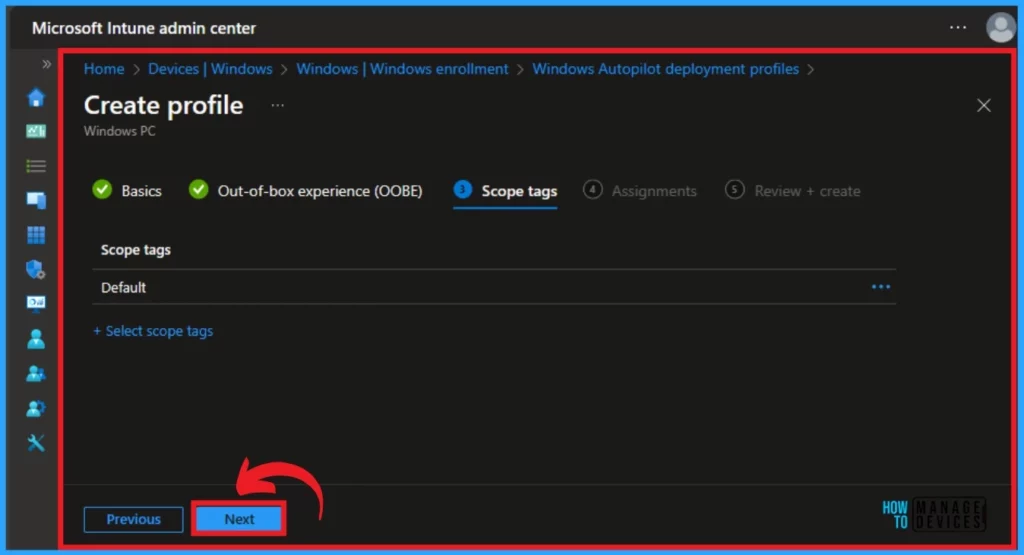Viewport: 1024px width, 555px height.
Task: Open the Troubleshooting wrench icon
Action: (36, 443)
